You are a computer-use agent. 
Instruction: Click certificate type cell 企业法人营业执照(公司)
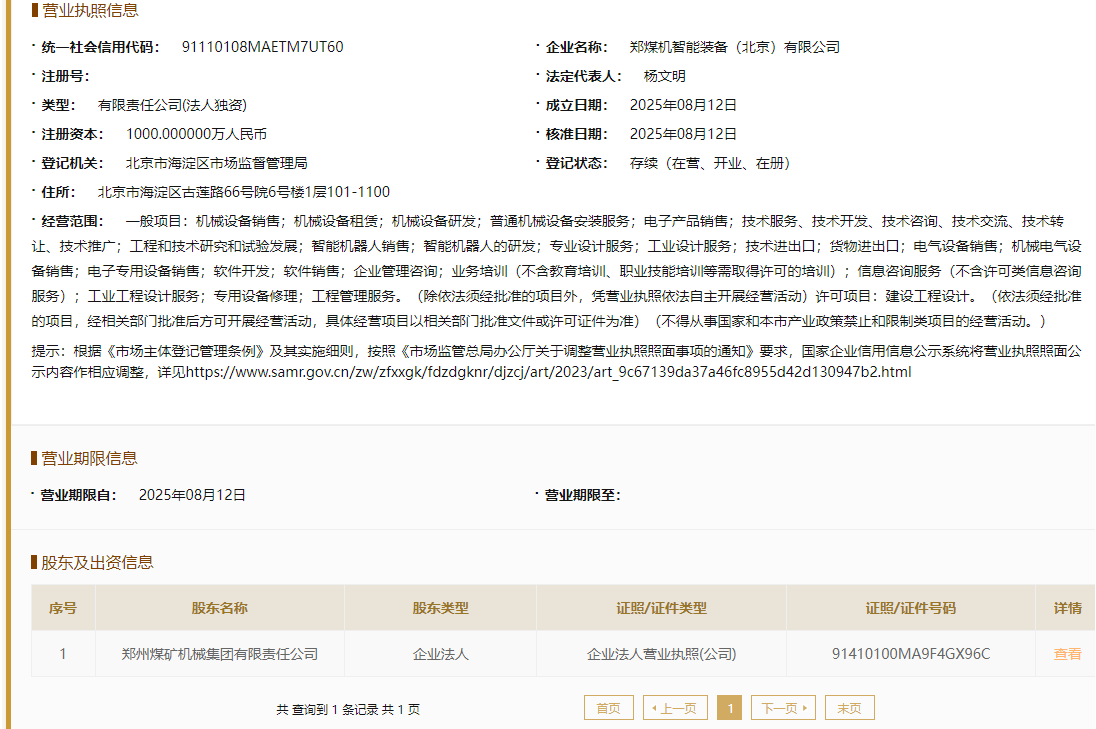pyautogui.click(x=661, y=654)
